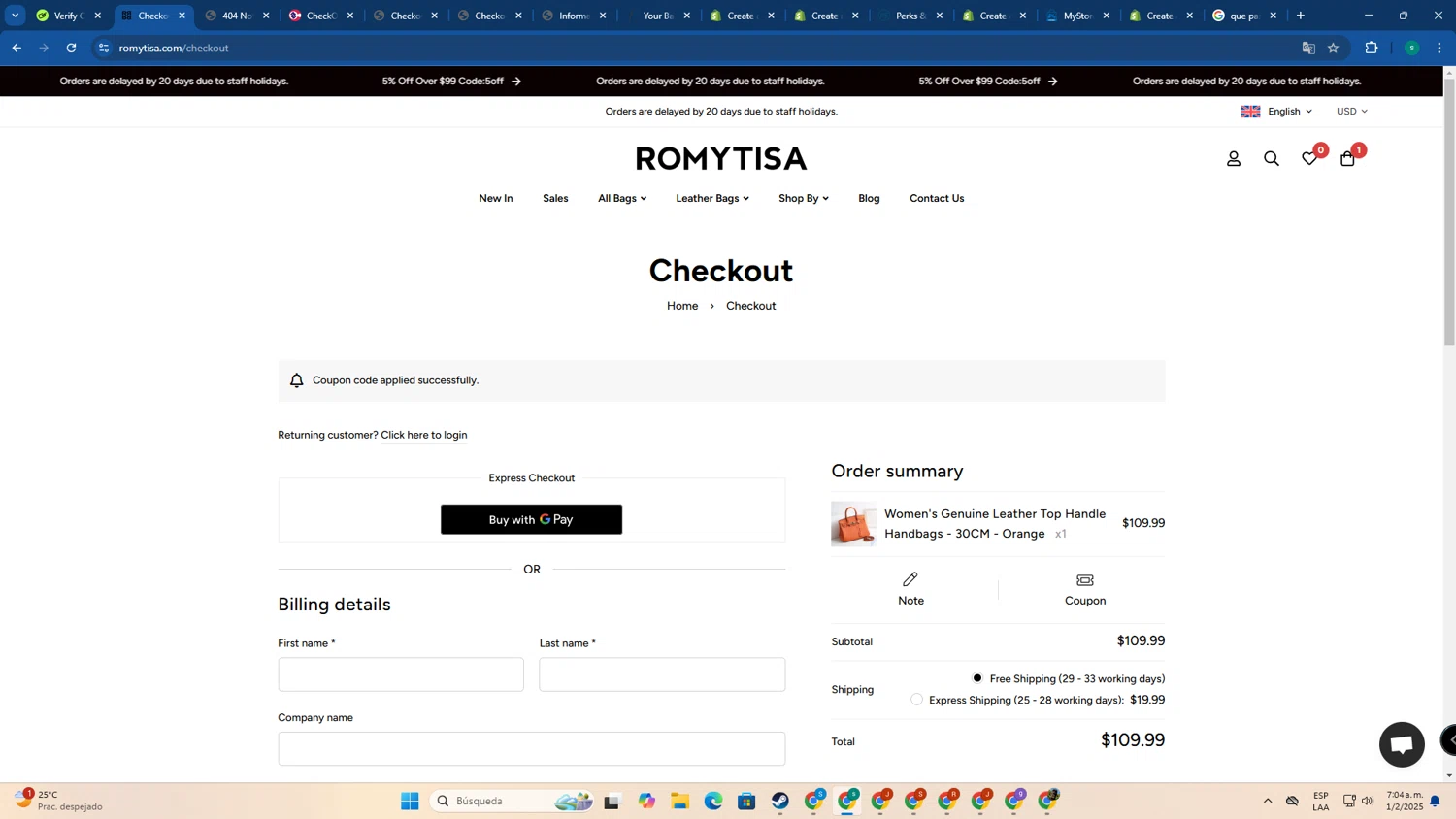Switch to the Informa browser tab
Viewport: 1456px width, 819px height.
click(x=573, y=16)
